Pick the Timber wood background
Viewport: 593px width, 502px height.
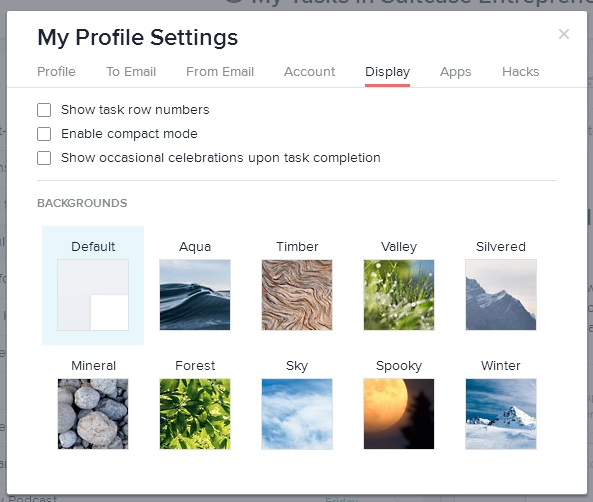pos(297,295)
